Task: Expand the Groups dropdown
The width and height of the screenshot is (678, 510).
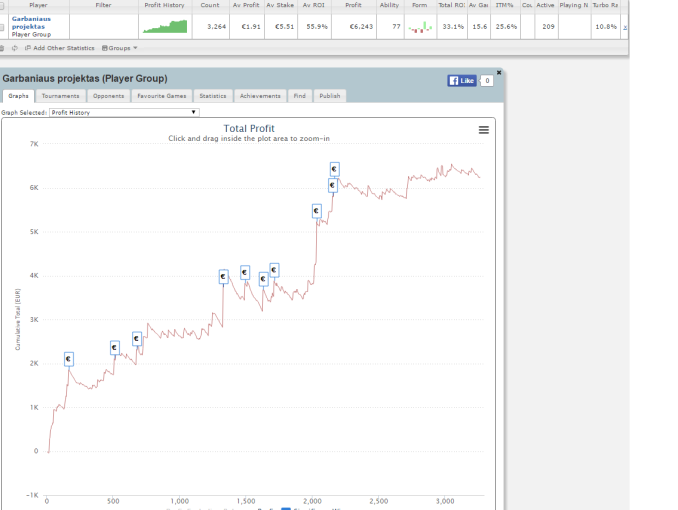Action: [120, 48]
